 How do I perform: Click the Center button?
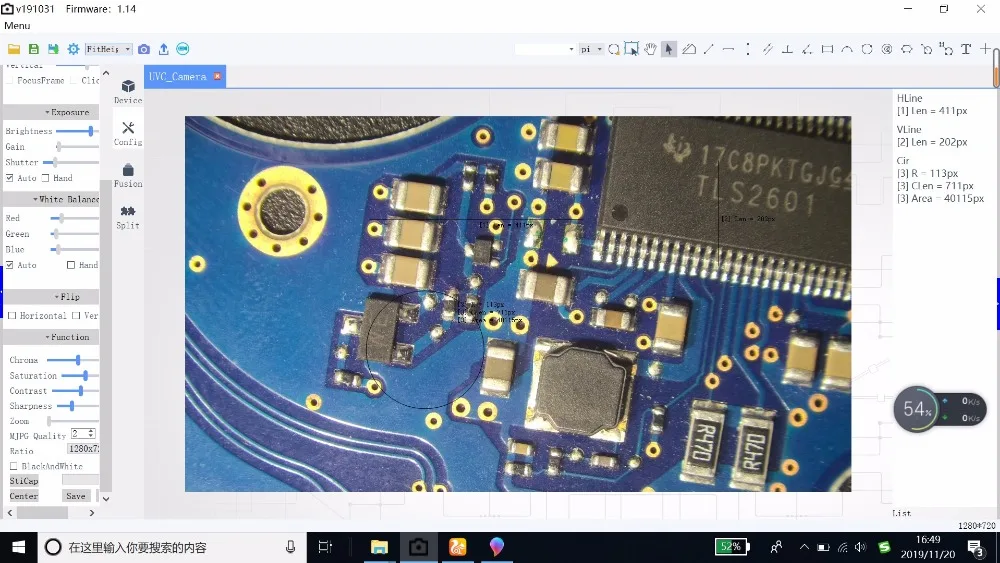point(24,496)
